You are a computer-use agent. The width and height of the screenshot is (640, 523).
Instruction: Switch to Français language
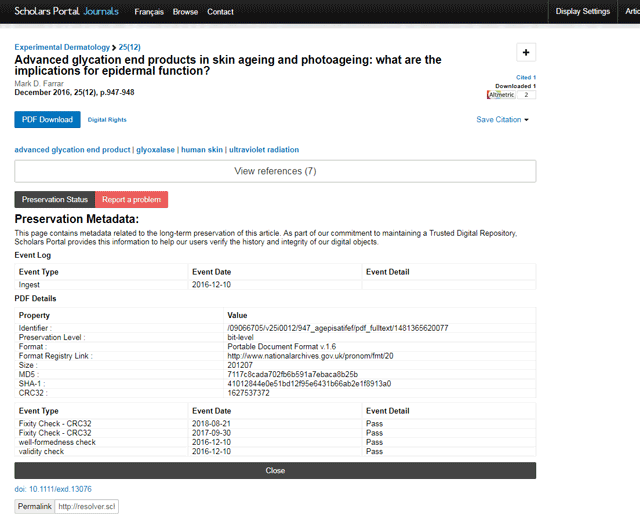(149, 12)
